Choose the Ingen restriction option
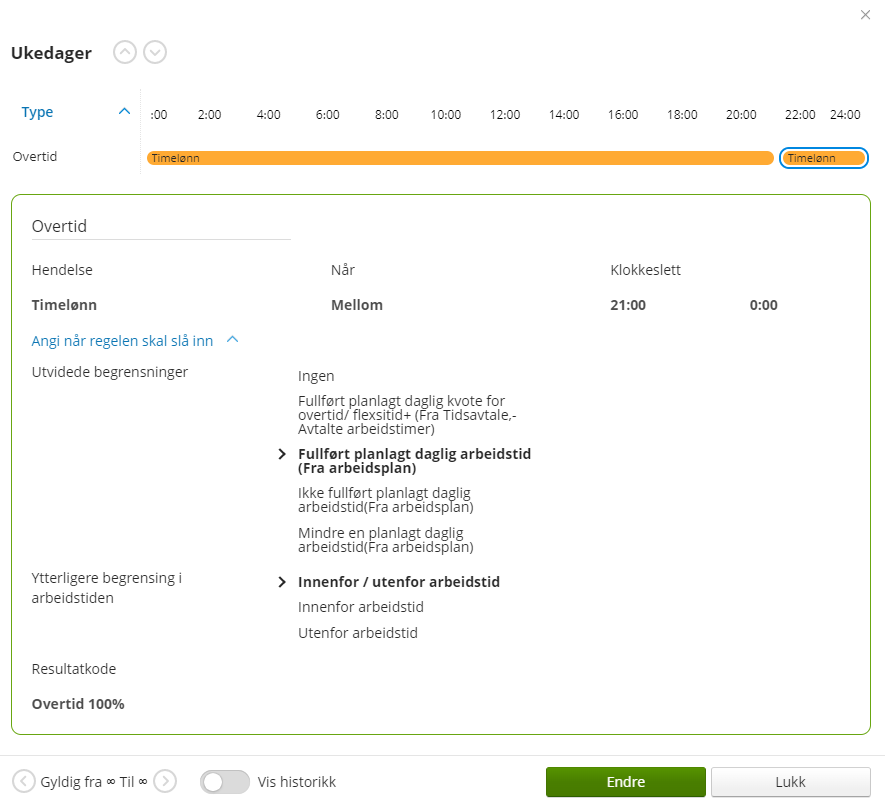The height and width of the screenshot is (807, 885). pyautogui.click(x=316, y=376)
